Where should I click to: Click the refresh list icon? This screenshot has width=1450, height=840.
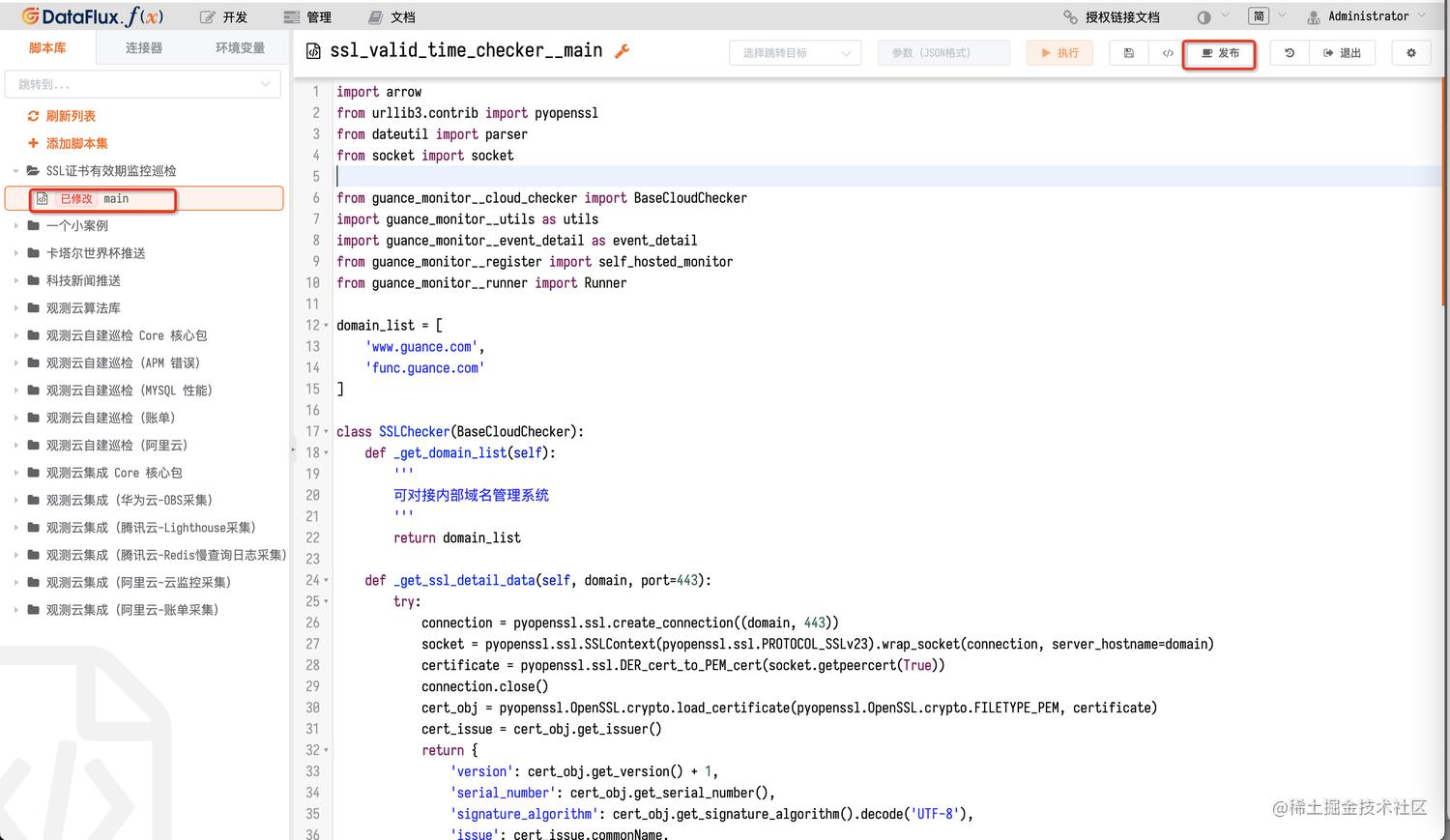33,116
